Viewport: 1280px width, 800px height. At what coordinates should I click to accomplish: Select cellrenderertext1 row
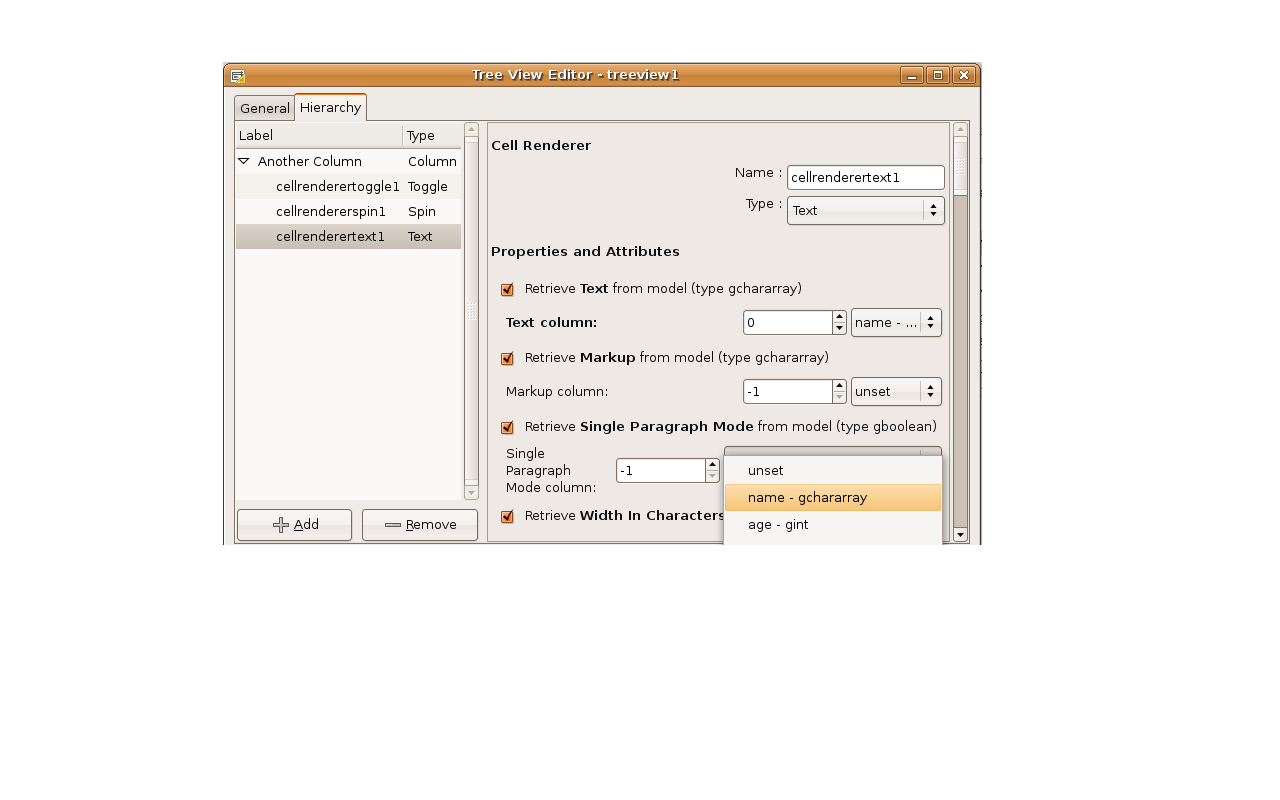pyautogui.click(x=348, y=236)
